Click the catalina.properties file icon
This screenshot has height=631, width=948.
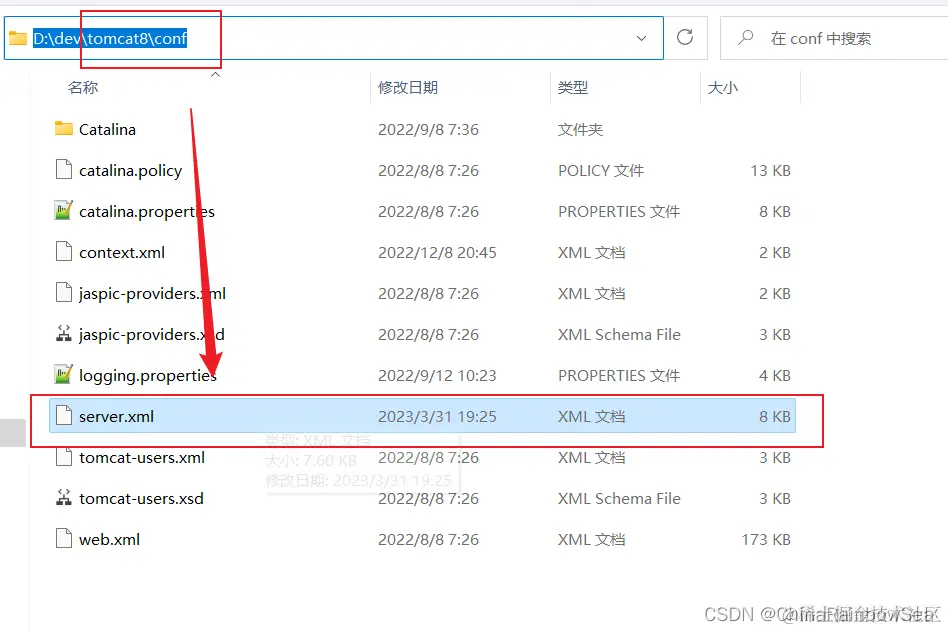(63, 211)
